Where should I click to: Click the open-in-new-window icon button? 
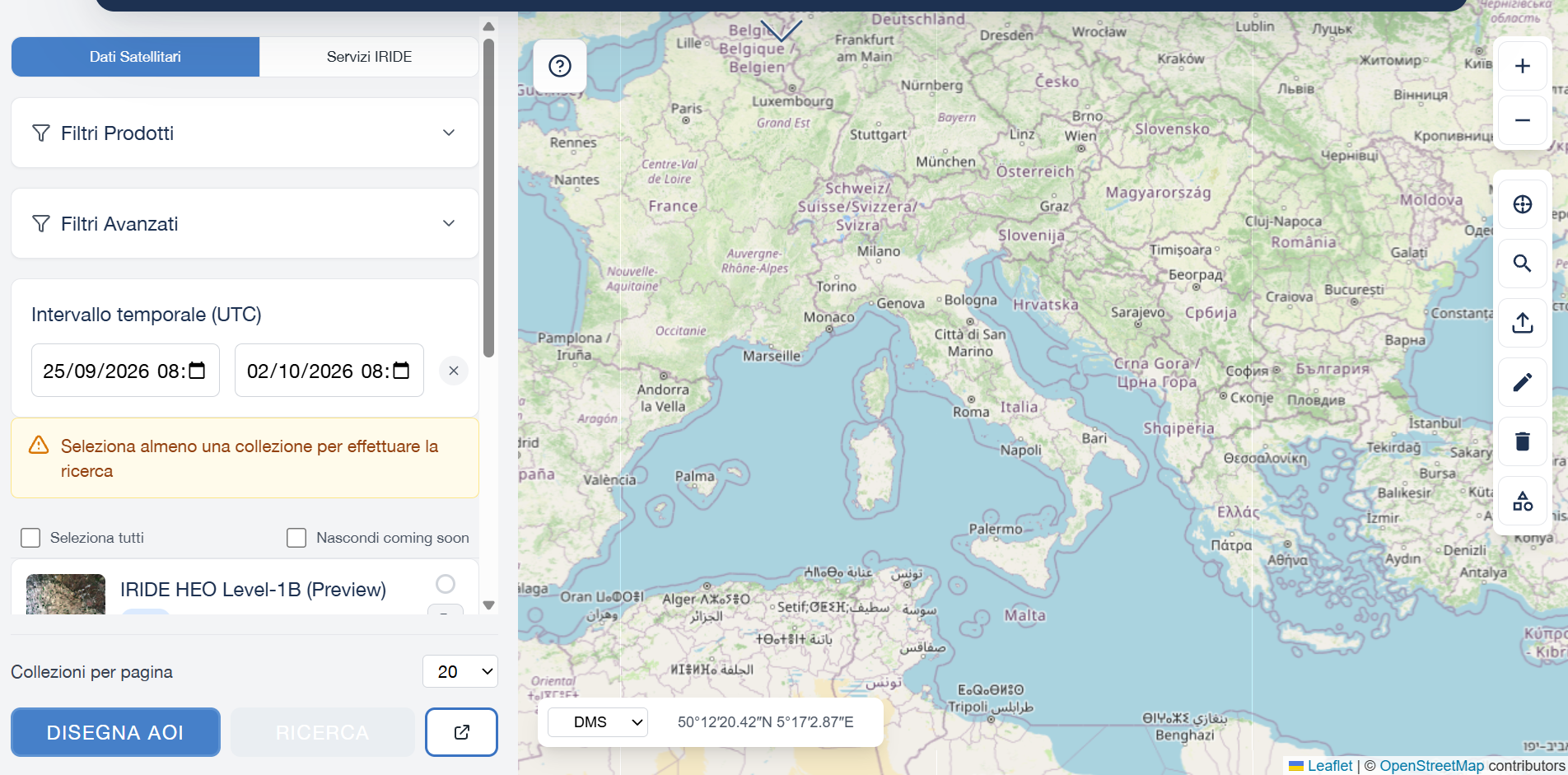tap(461, 732)
